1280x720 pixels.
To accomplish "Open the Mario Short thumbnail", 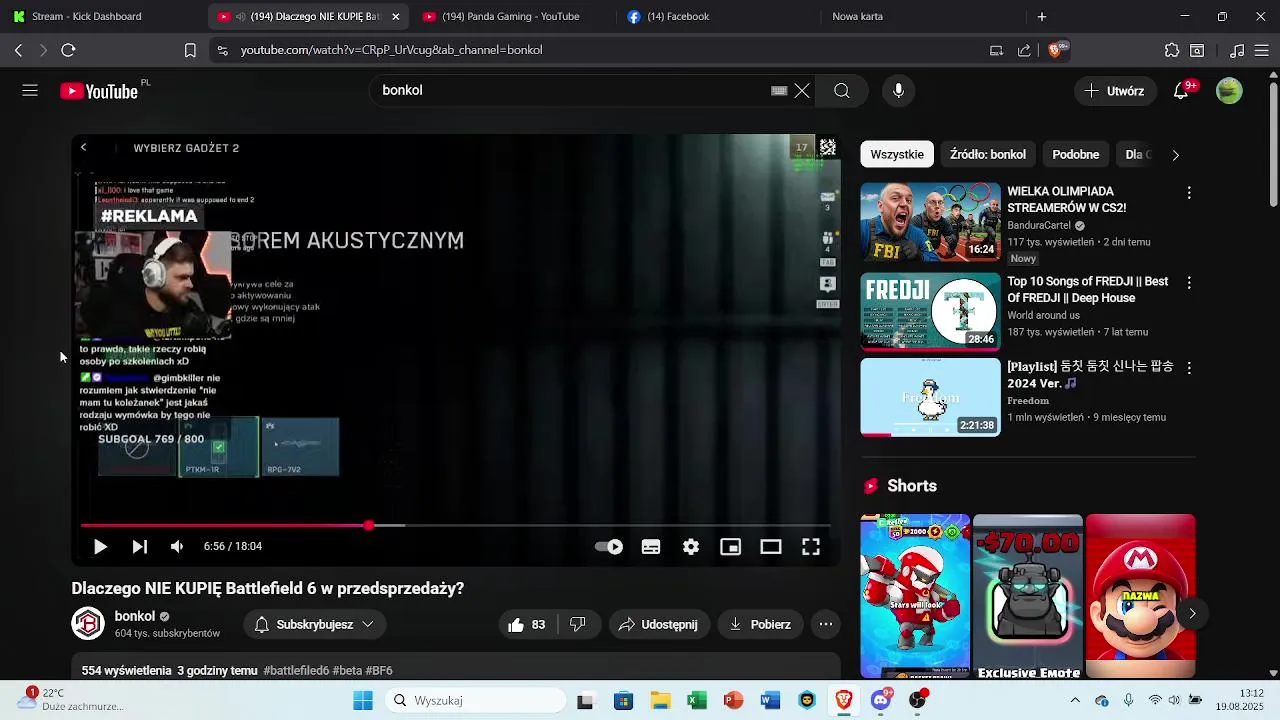I will coord(1141,597).
